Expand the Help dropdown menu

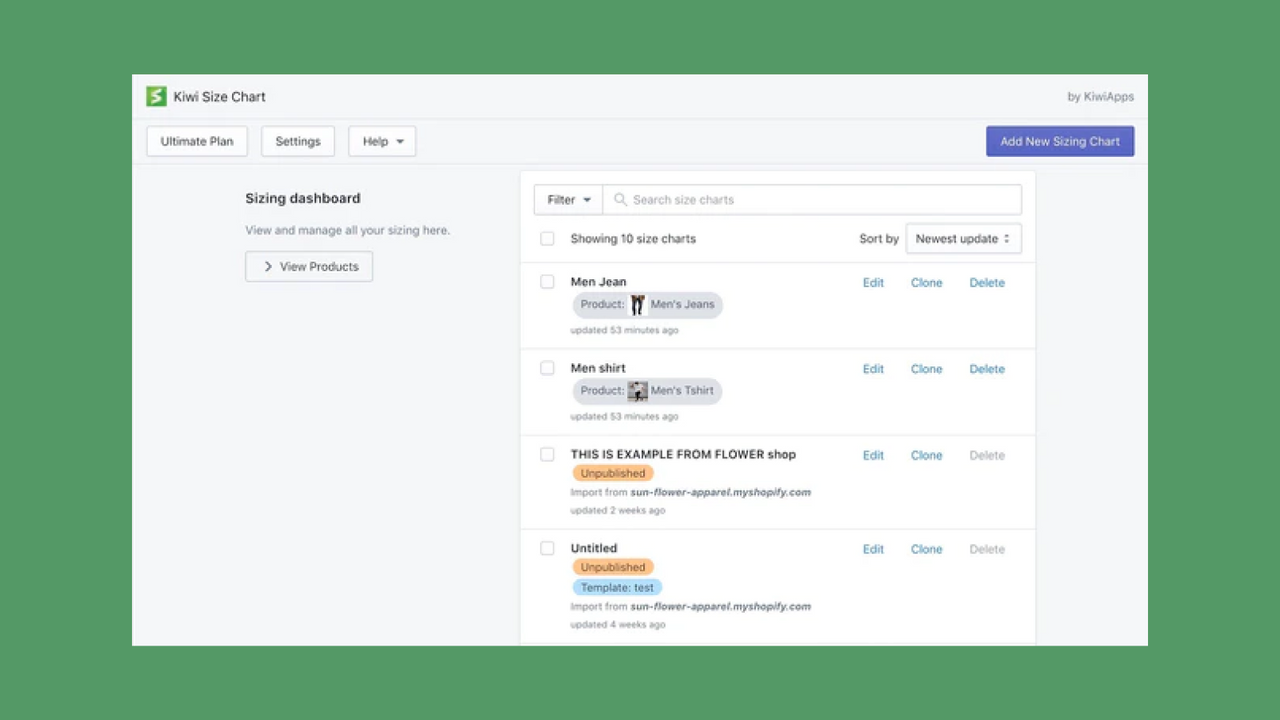(382, 141)
